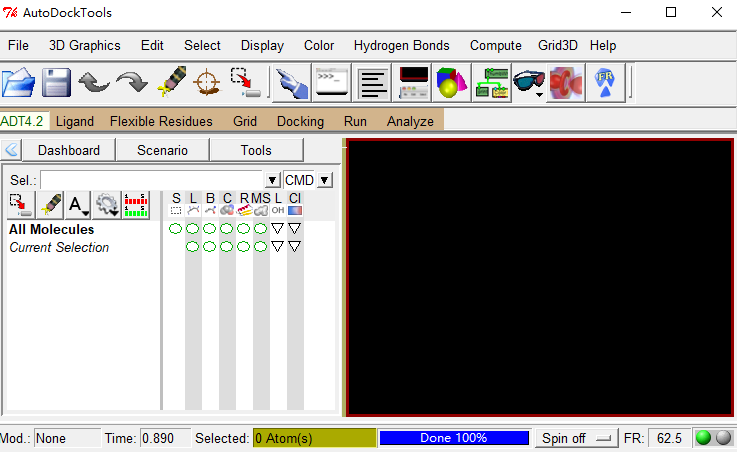
Task: Open the Python shell console icon
Action: point(331,83)
